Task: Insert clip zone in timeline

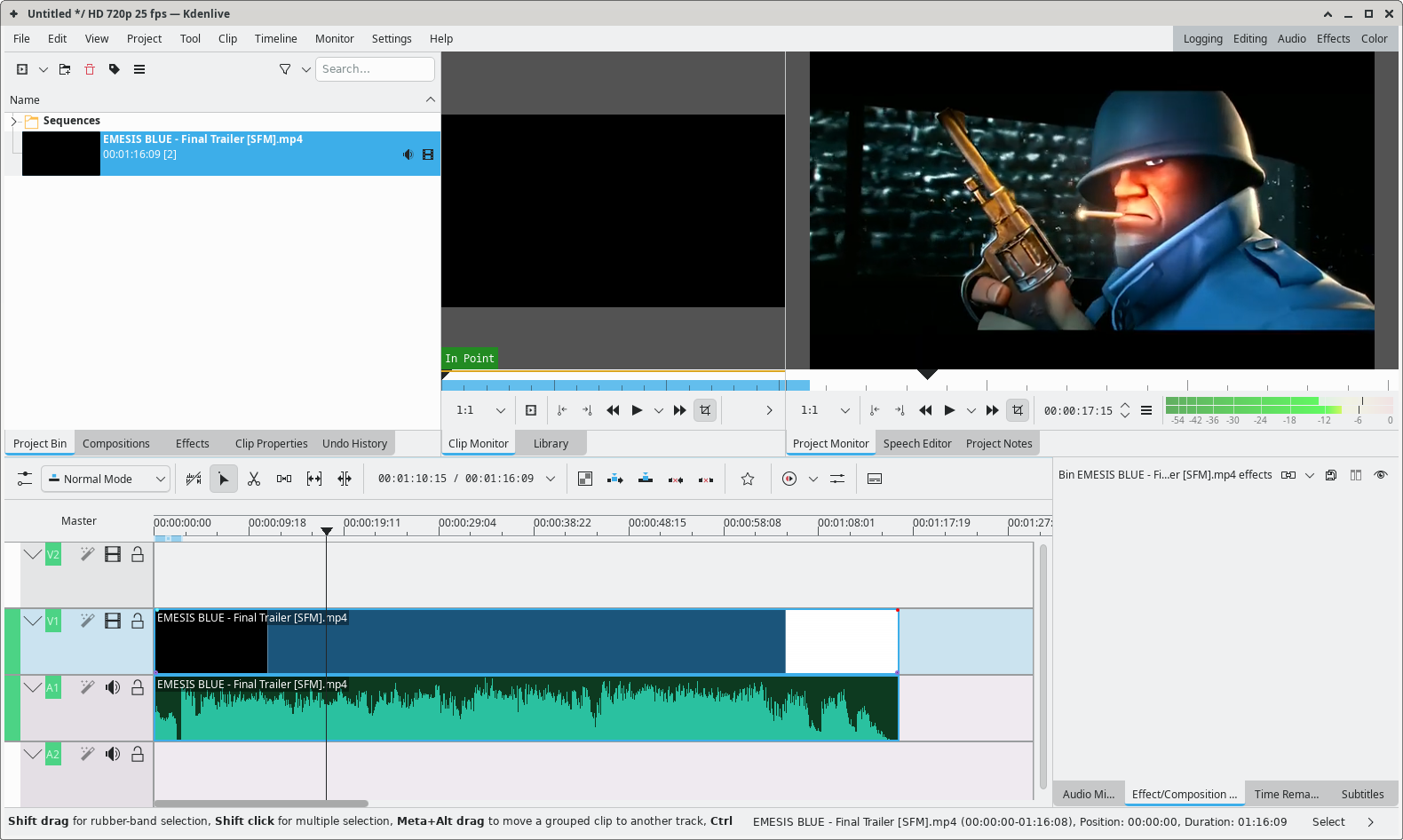Action: [x=615, y=479]
